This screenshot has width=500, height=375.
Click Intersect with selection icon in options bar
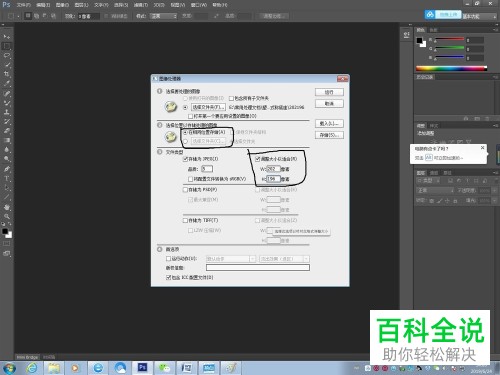tap(53, 16)
